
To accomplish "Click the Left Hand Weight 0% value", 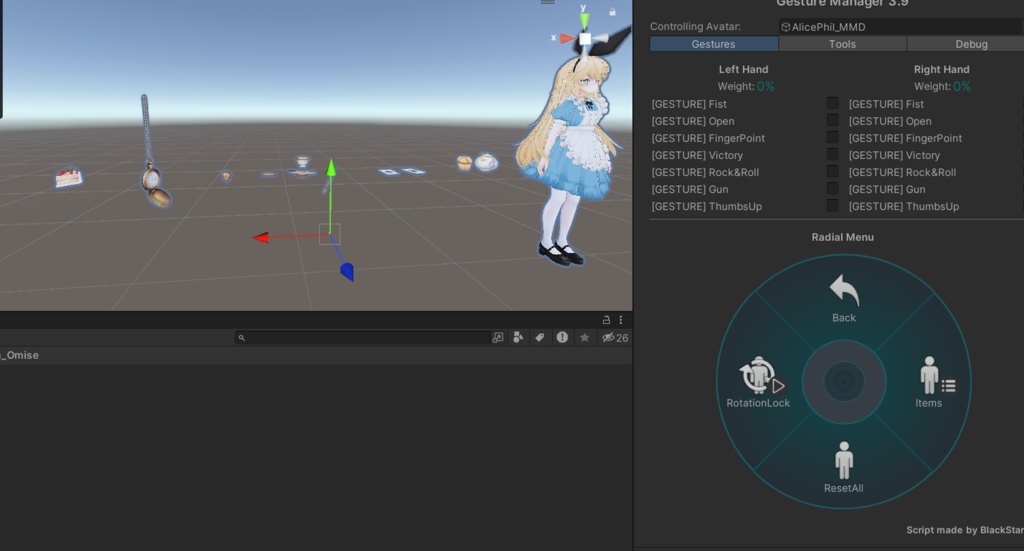I will click(765, 86).
